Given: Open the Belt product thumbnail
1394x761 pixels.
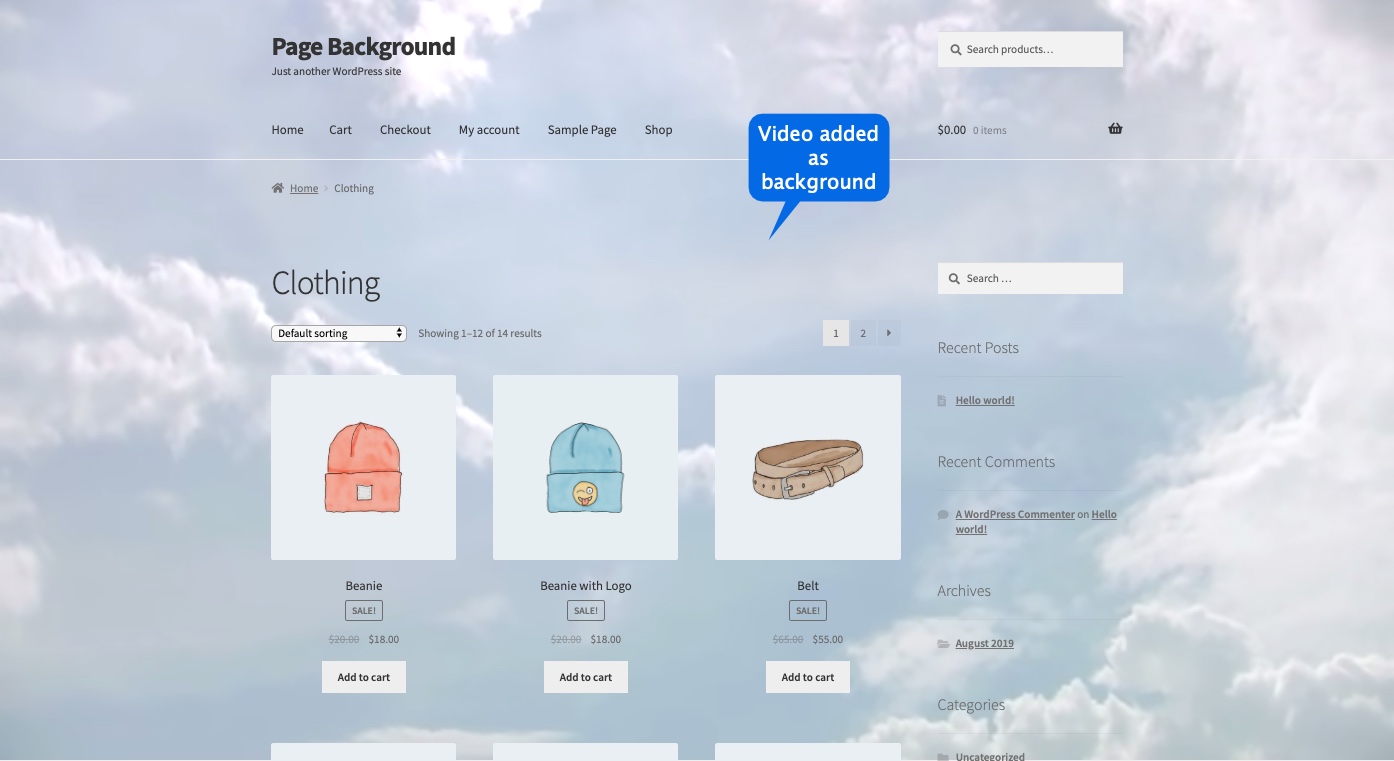Looking at the screenshot, I should click(807, 466).
